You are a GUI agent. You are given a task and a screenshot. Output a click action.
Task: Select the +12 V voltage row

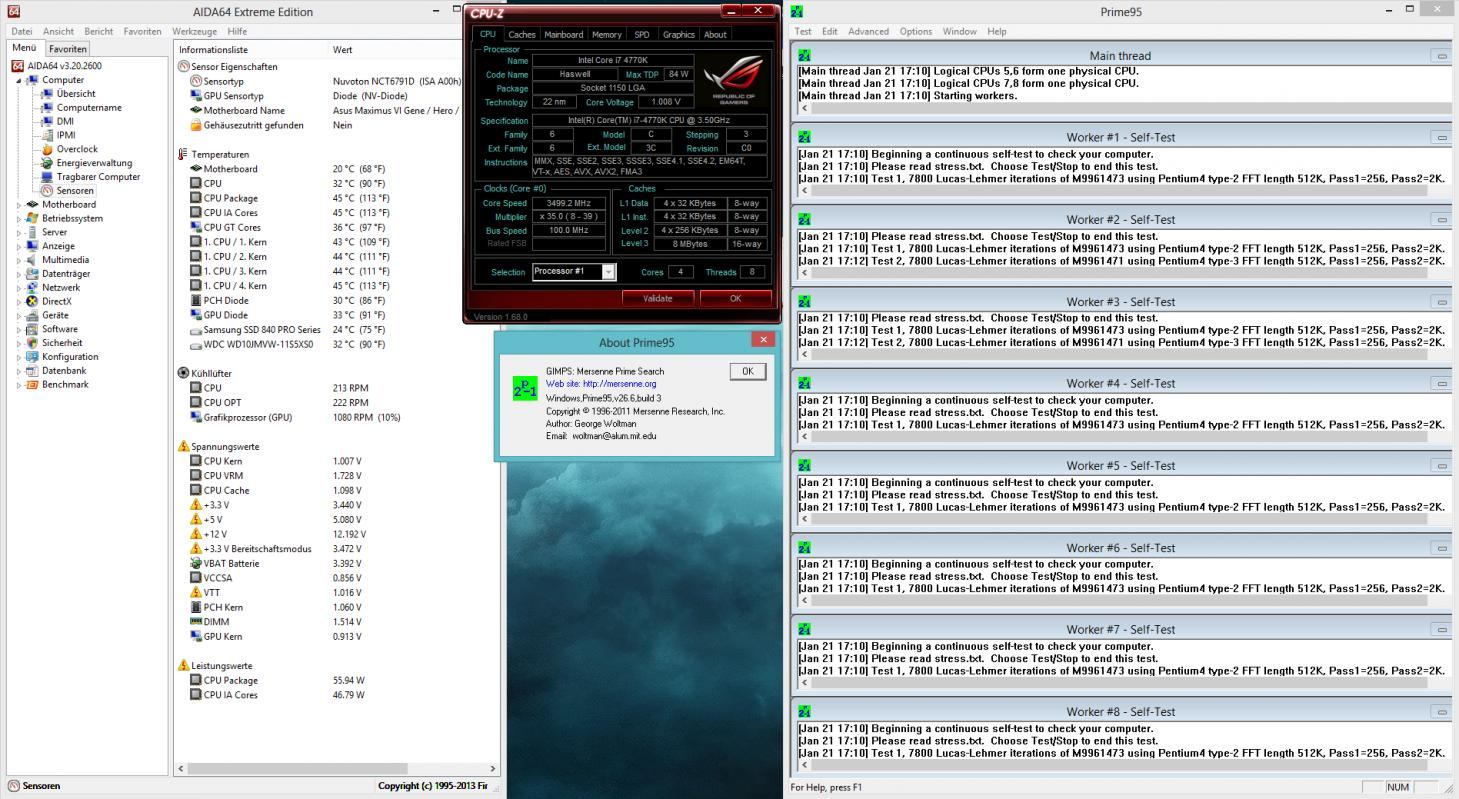coord(335,534)
